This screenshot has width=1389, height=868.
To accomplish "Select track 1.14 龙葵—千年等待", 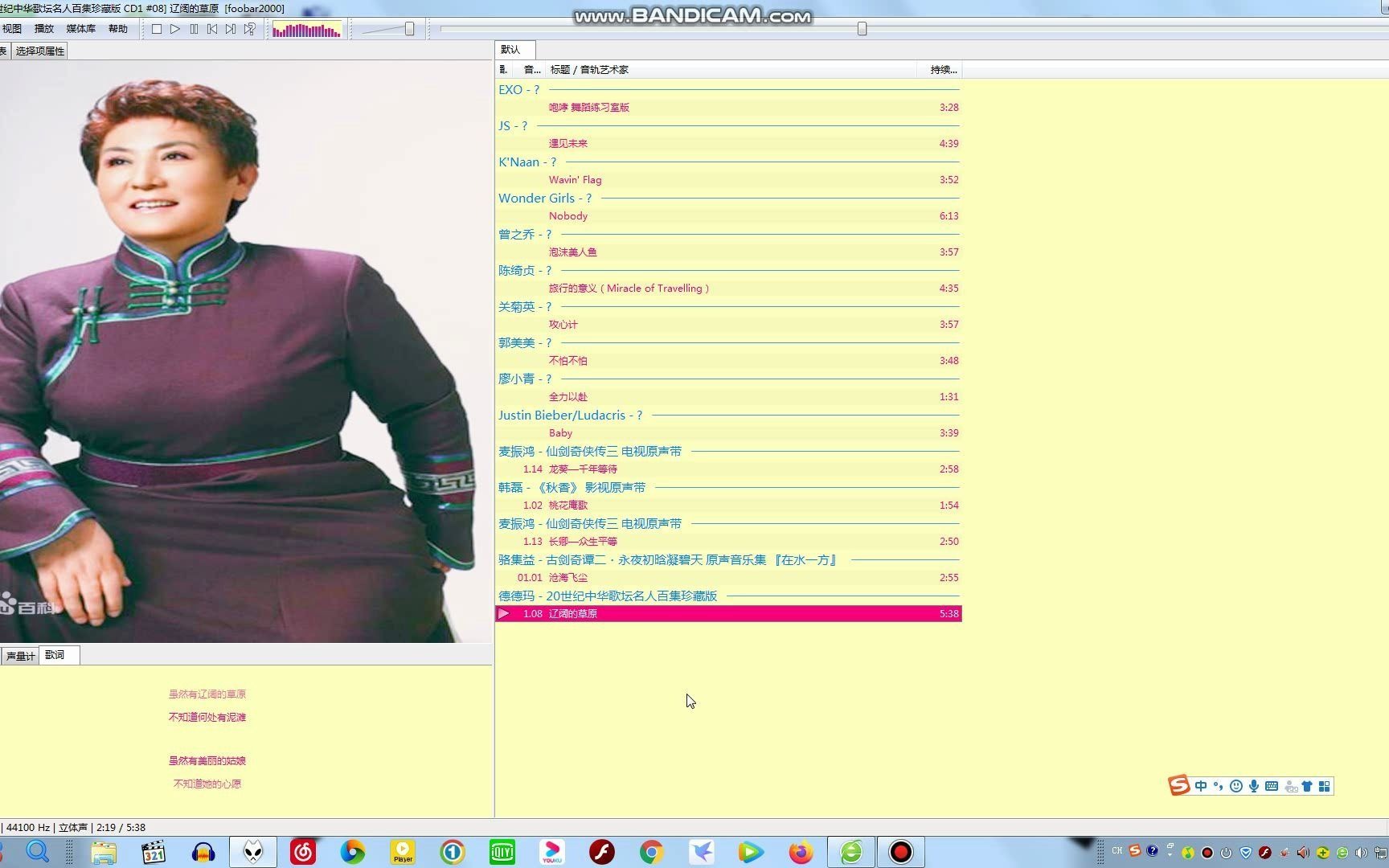I will (x=728, y=469).
